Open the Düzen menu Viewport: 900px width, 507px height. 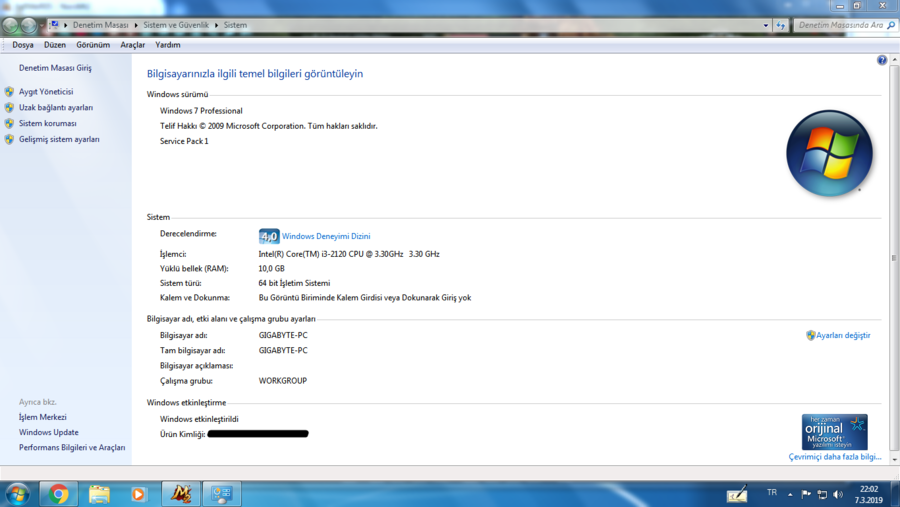tap(55, 45)
